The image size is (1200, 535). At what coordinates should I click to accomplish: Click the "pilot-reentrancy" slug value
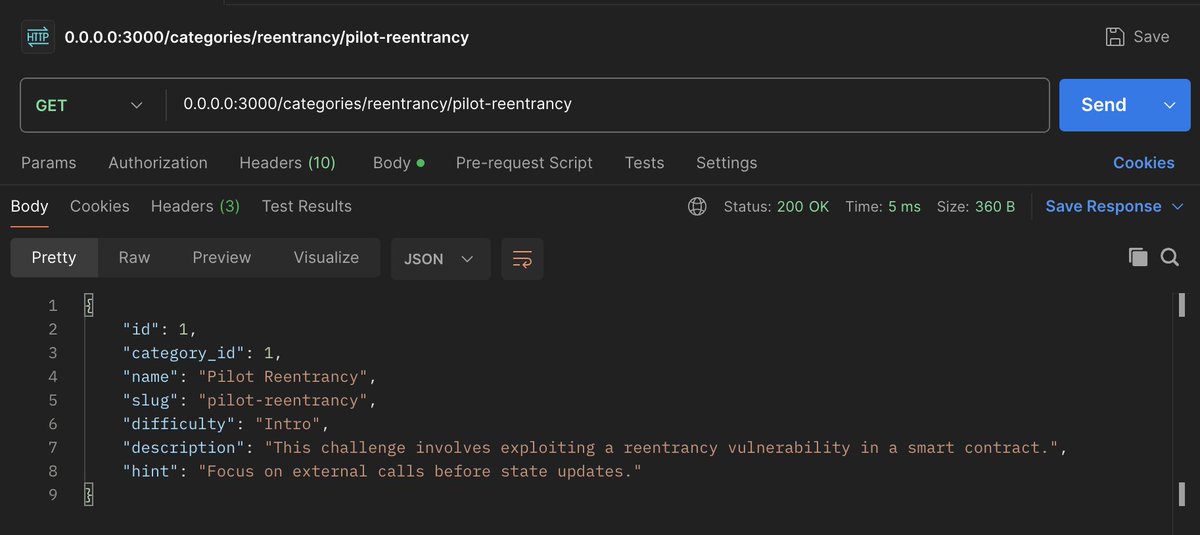pos(285,401)
